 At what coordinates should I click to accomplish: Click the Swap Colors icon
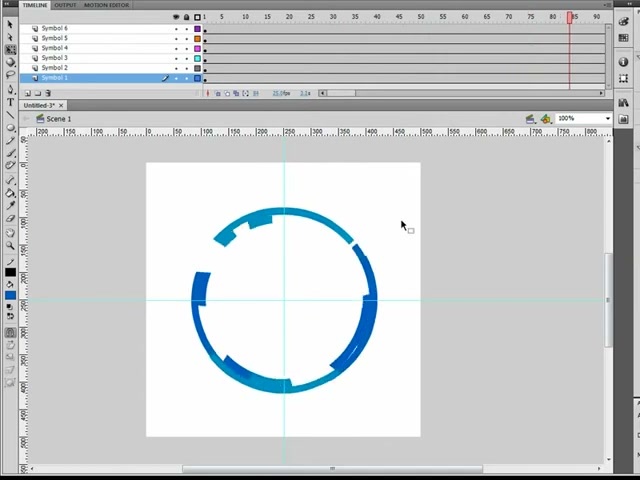(10, 316)
